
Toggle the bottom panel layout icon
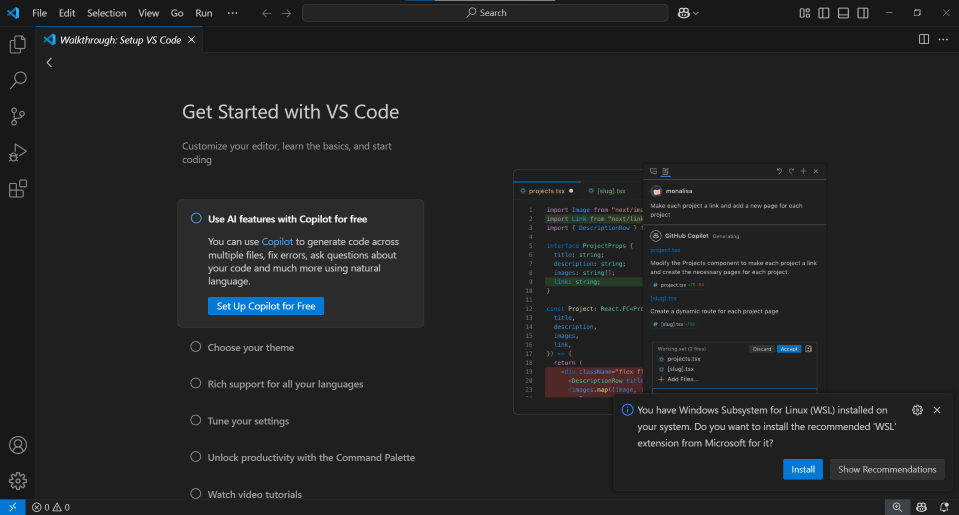(x=843, y=13)
